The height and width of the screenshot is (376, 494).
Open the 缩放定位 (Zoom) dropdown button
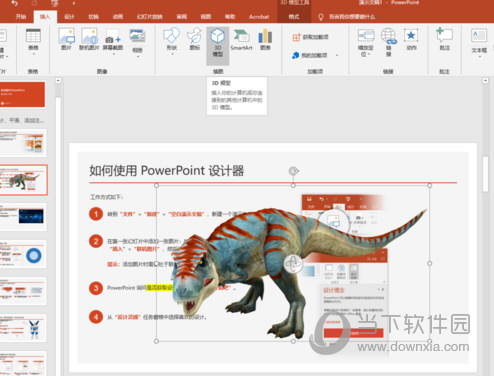coord(366,43)
